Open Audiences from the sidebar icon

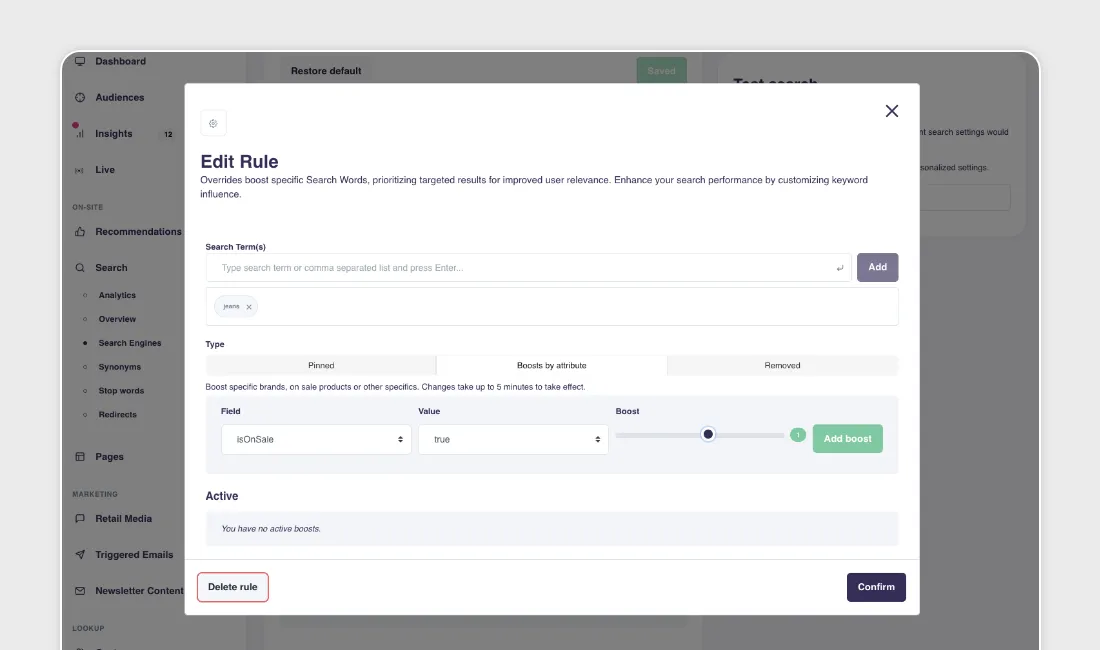[x=80, y=97]
